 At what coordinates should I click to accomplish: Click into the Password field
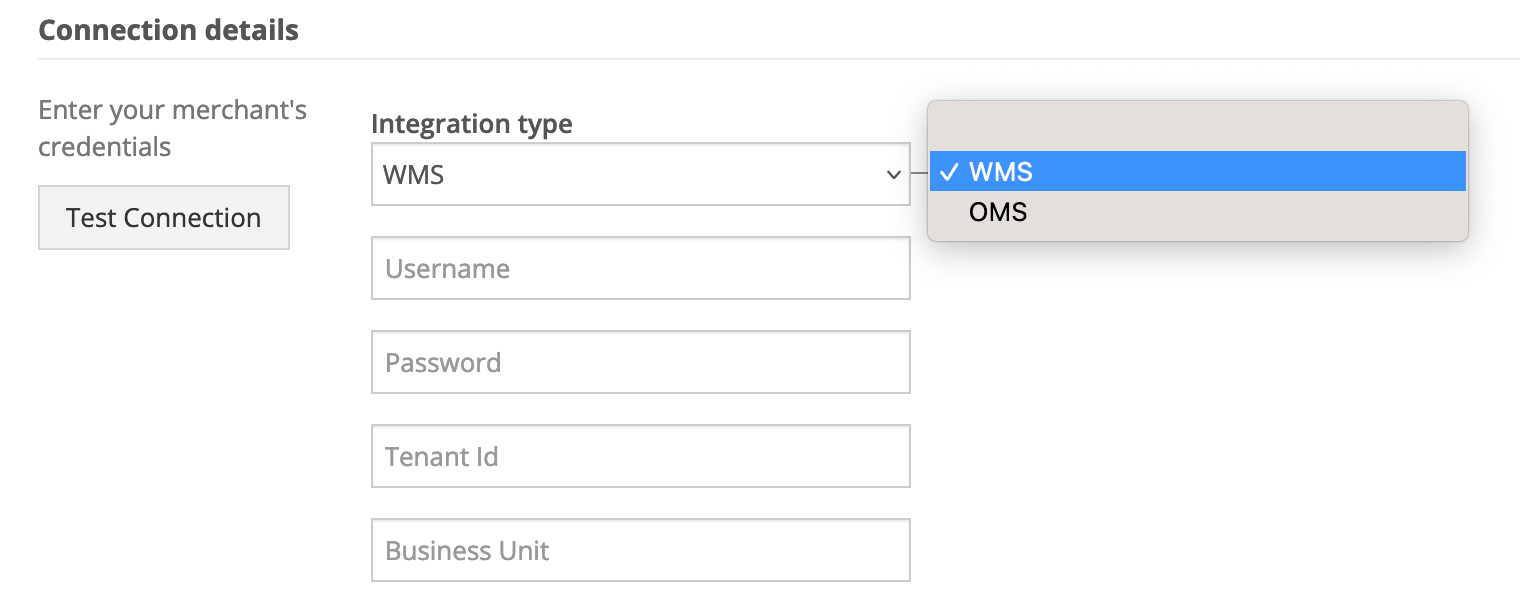640,362
